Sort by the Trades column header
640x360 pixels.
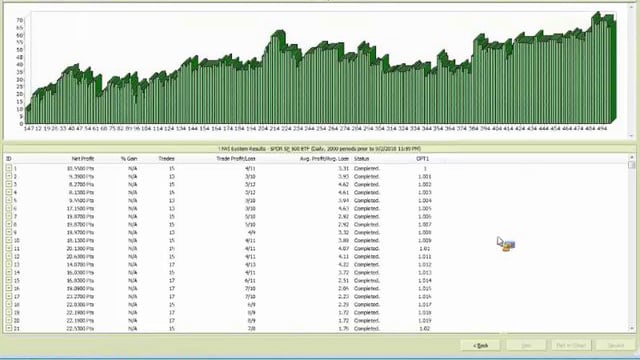coord(167,158)
